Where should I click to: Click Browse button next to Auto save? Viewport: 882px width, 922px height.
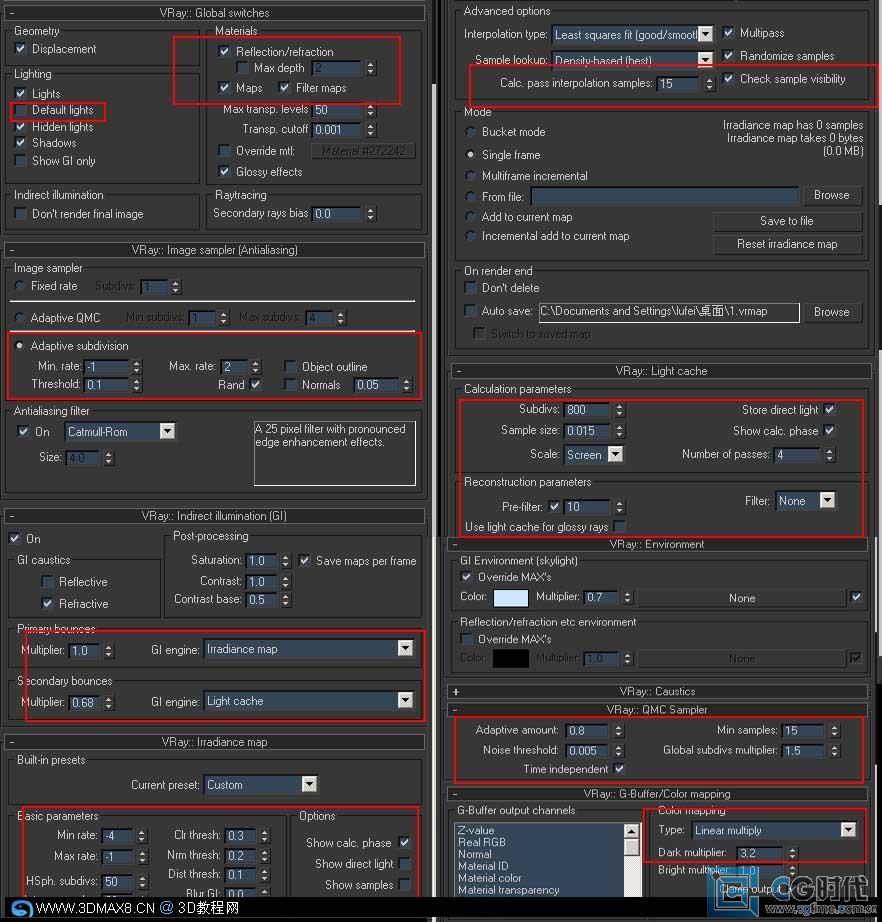[831, 312]
